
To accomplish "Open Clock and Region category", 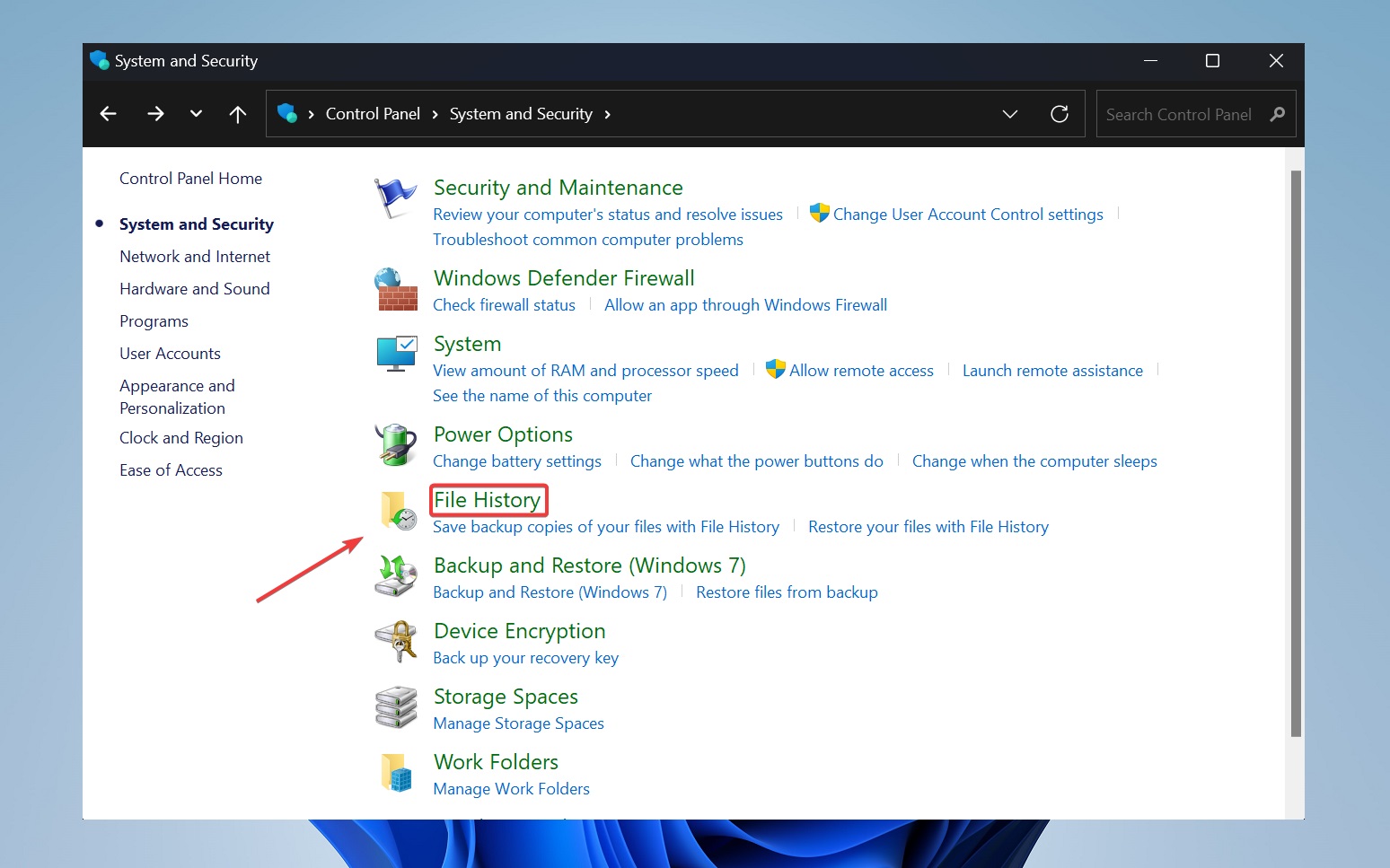I will click(181, 438).
